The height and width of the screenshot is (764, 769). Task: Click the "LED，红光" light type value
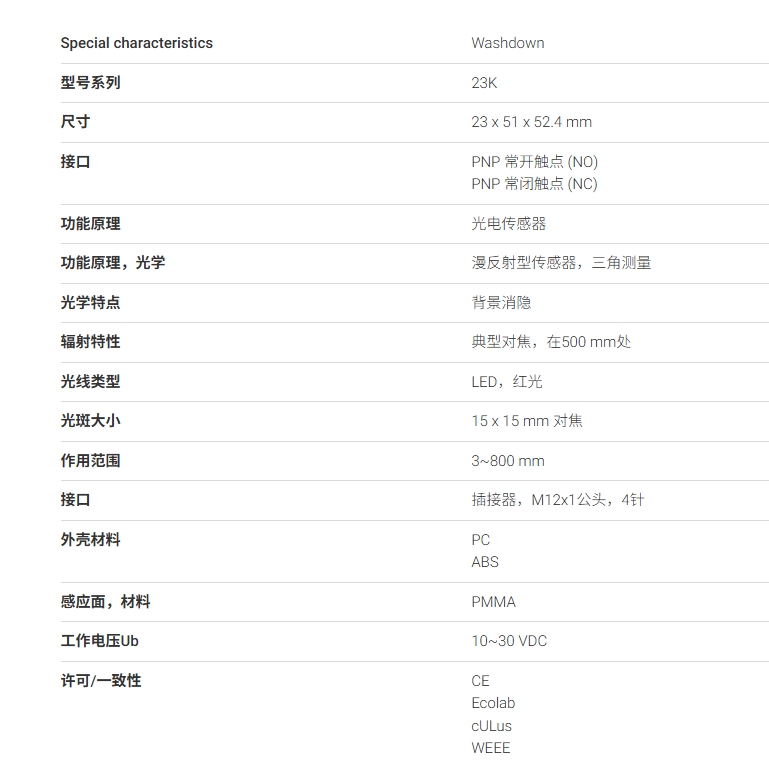pos(507,382)
